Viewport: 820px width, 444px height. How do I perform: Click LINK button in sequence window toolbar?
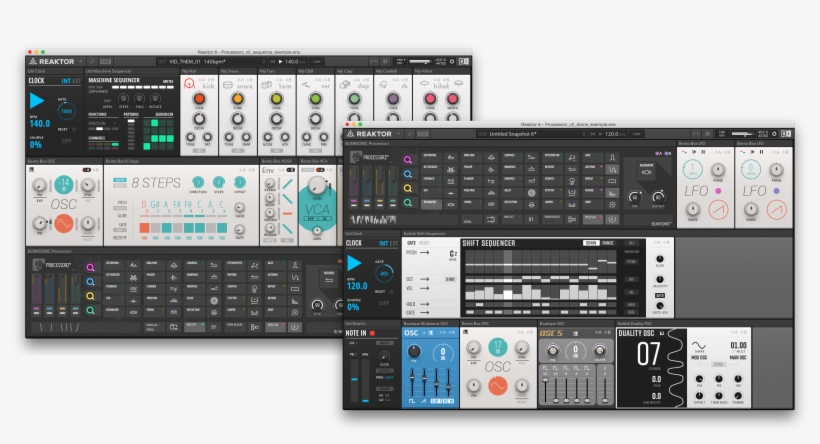(316, 61)
